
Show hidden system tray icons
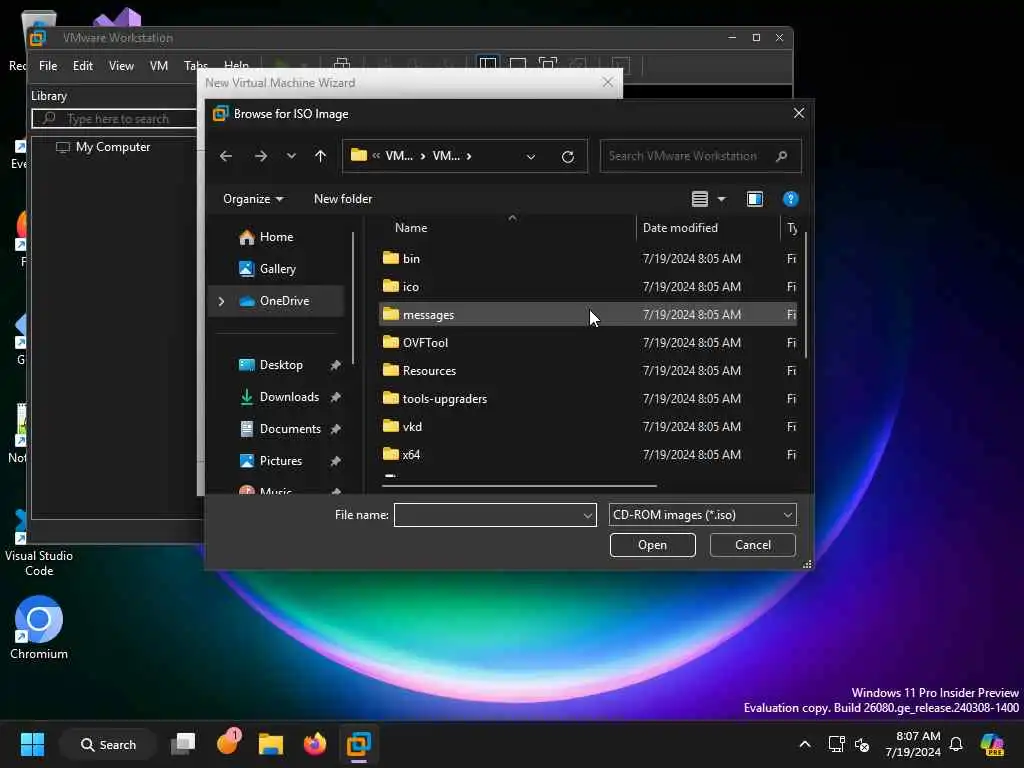click(x=805, y=744)
